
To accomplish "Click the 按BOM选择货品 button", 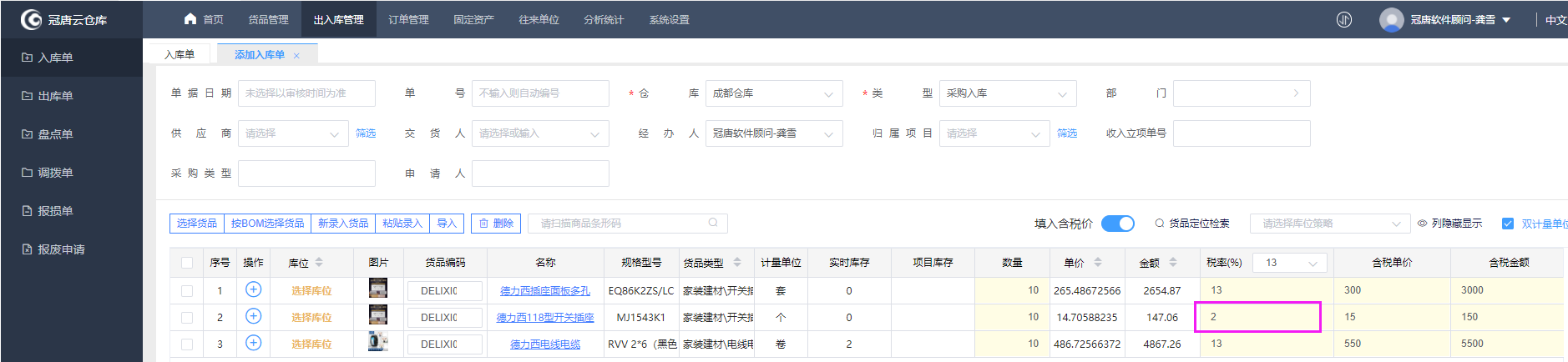I will pos(267,224).
